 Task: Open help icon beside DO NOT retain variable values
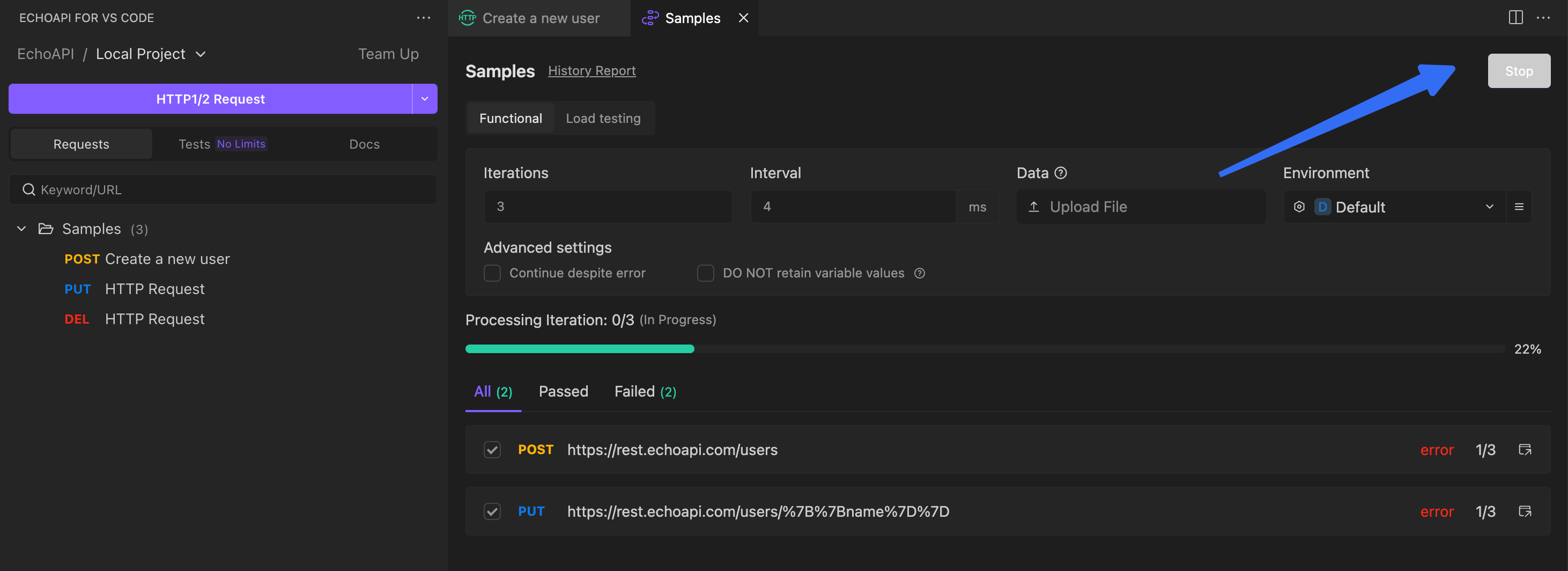[920, 273]
